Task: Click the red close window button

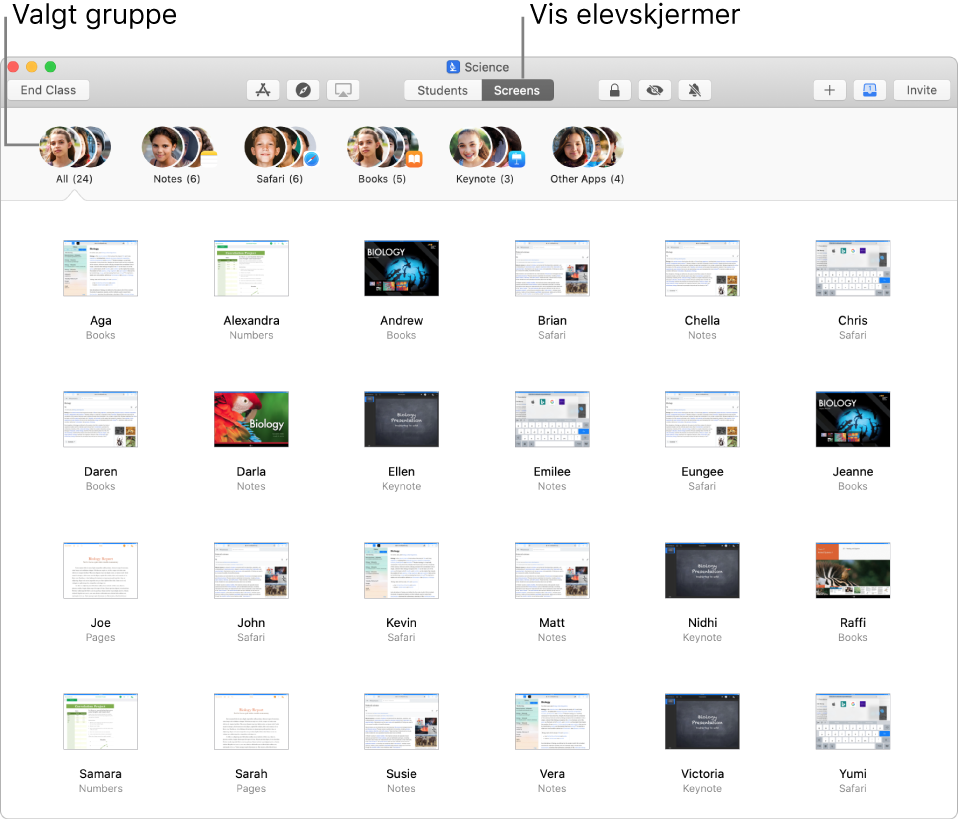Action: (x=13, y=67)
